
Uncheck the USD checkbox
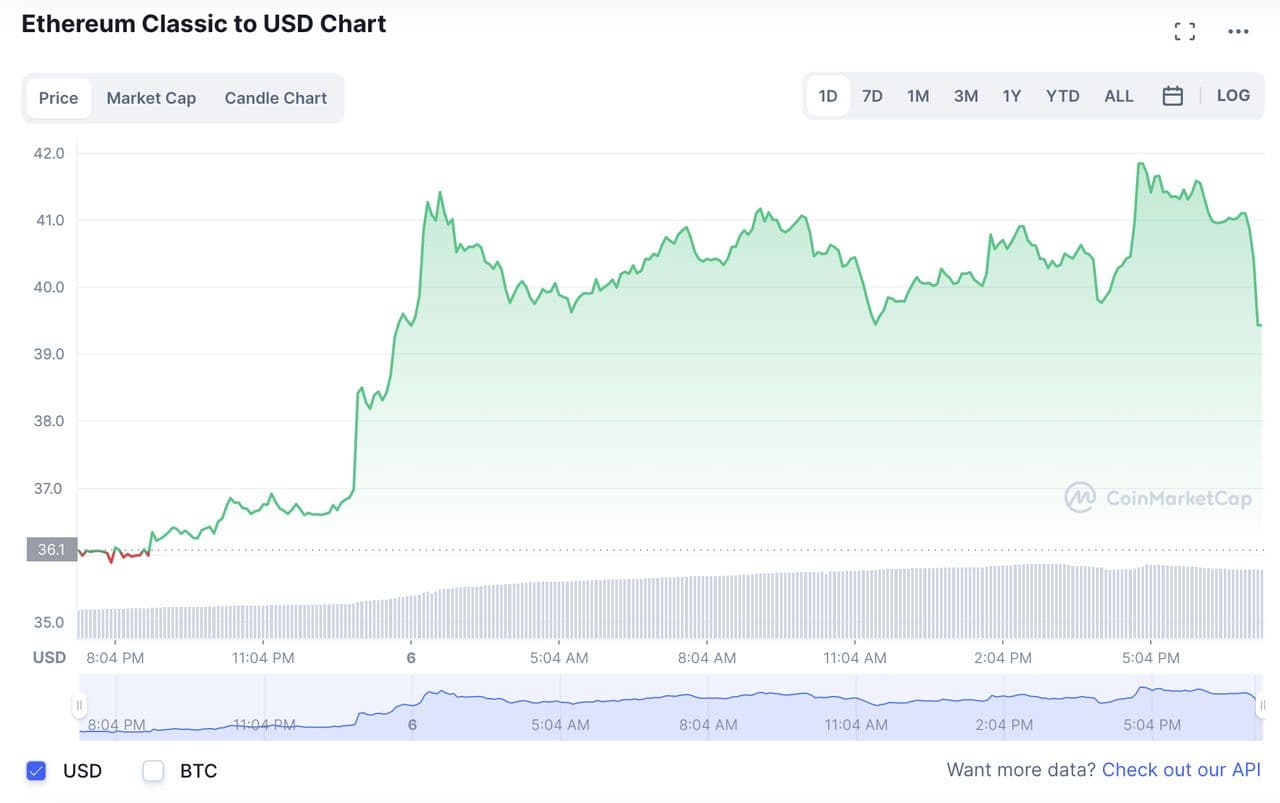(x=36, y=771)
